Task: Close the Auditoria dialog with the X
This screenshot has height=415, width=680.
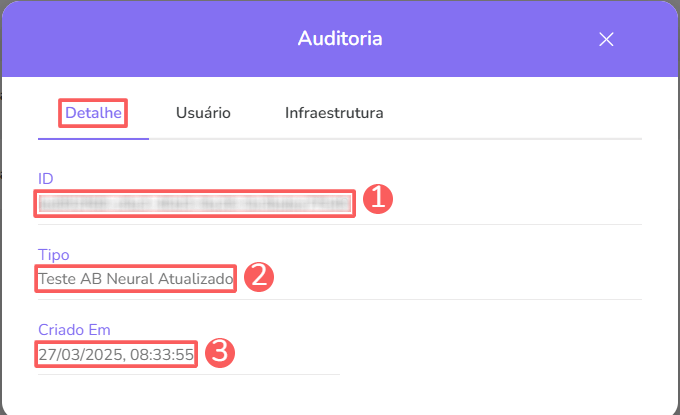Action: (605, 39)
